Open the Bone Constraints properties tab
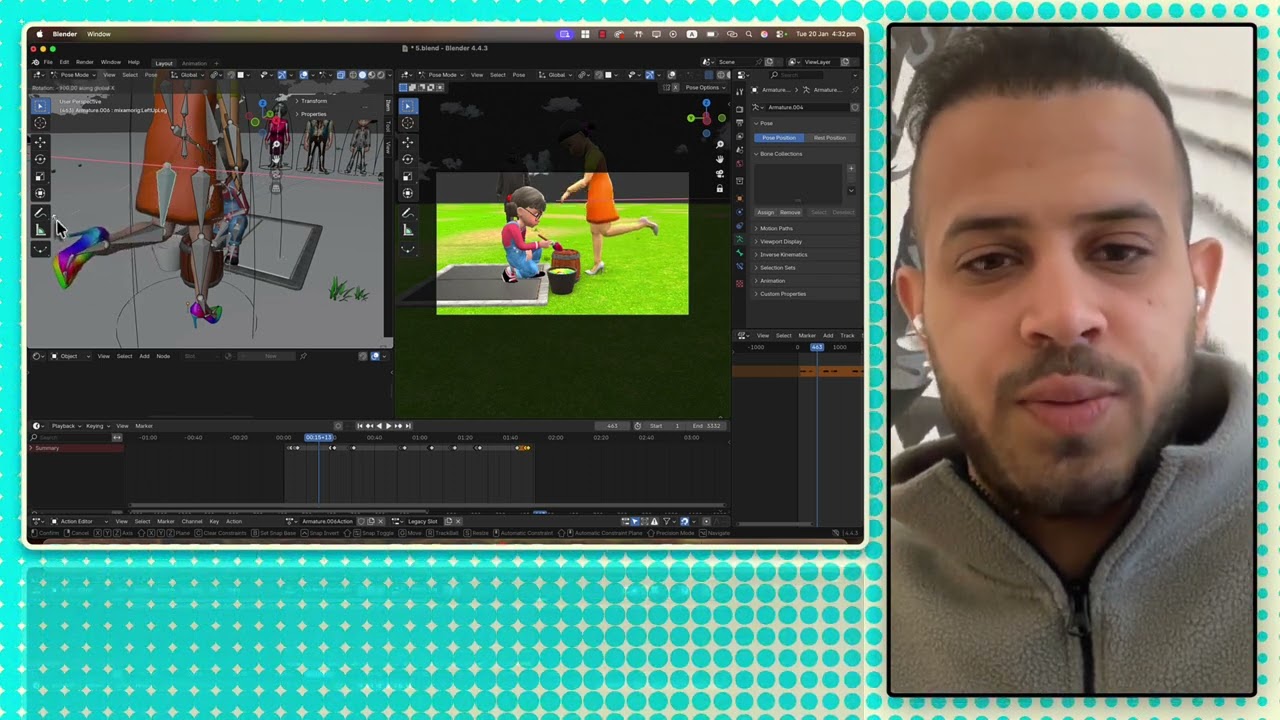1280x720 pixels. tap(740, 266)
